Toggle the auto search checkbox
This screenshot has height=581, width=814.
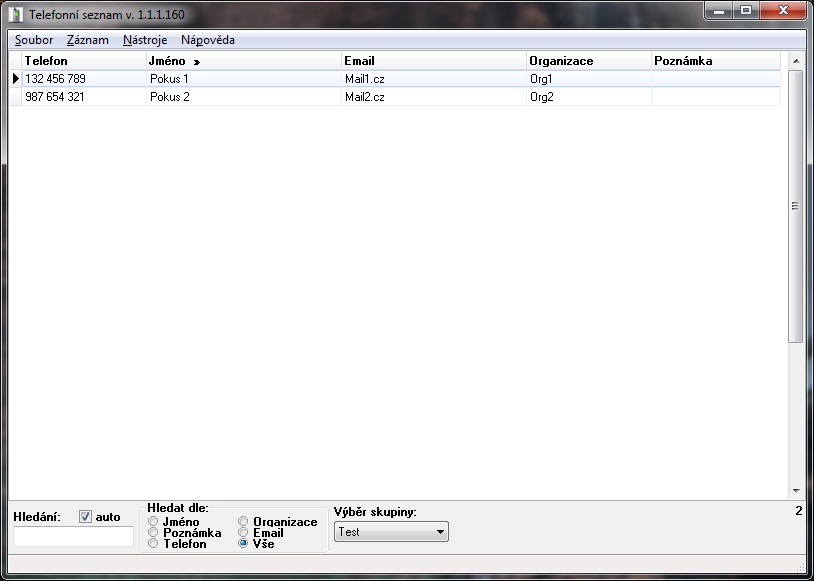(x=85, y=517)
